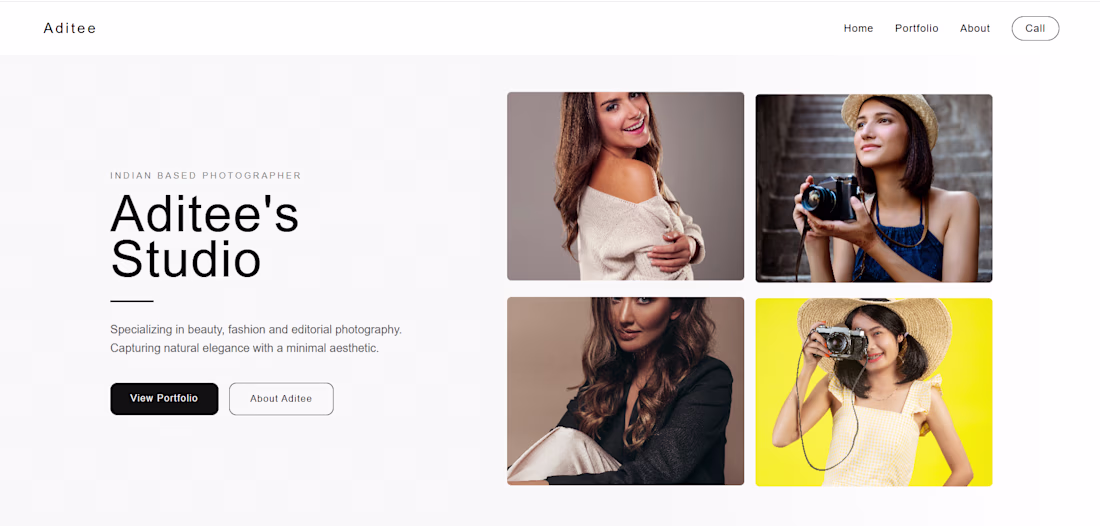This screenshot has height=526, width=1100.
Task: Click the wide straw hat in yellow photo
Action: [x=874, y=328]
